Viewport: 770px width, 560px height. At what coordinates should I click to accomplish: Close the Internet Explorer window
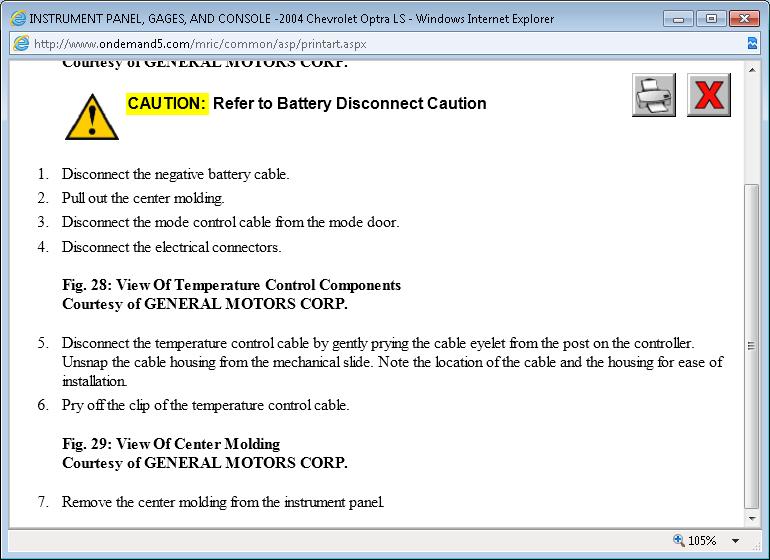(x=744, y=19)
